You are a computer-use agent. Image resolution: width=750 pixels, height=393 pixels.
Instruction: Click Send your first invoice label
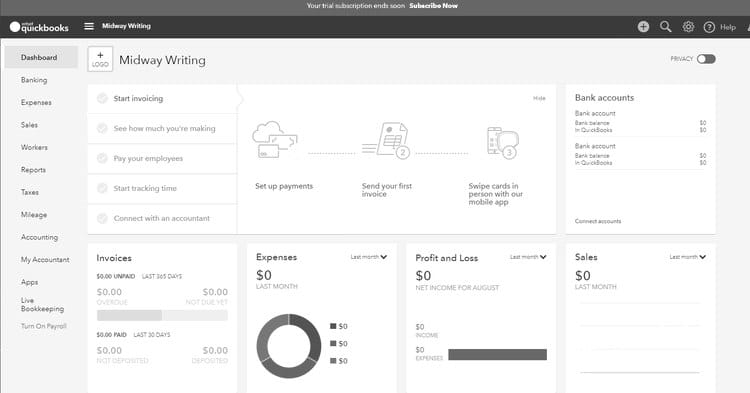(x=386, y=190)
